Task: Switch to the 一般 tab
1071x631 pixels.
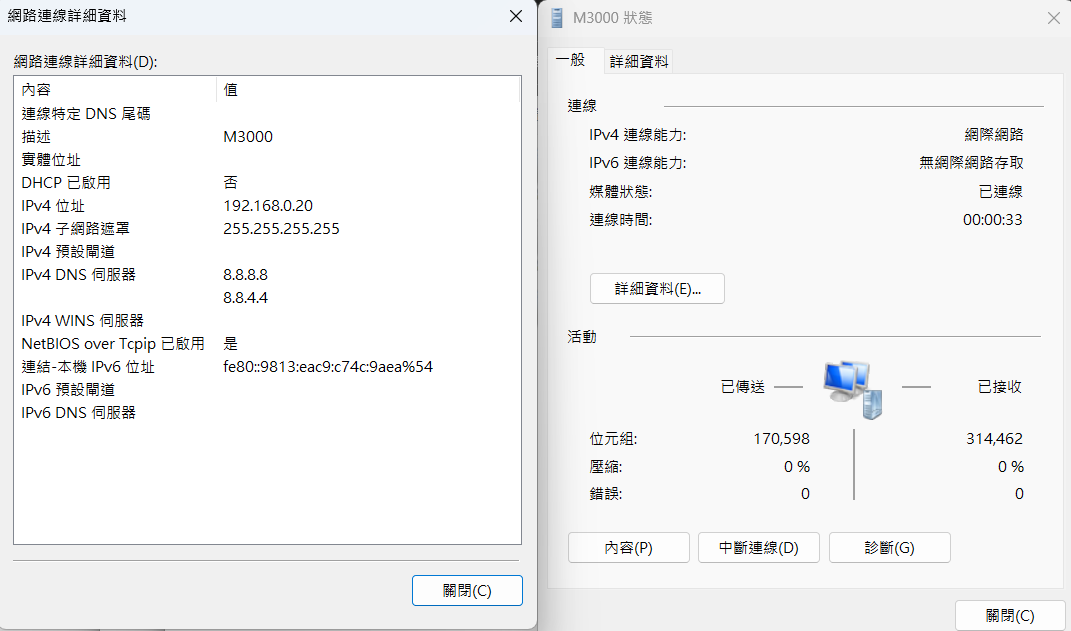Action: point(571,60)
